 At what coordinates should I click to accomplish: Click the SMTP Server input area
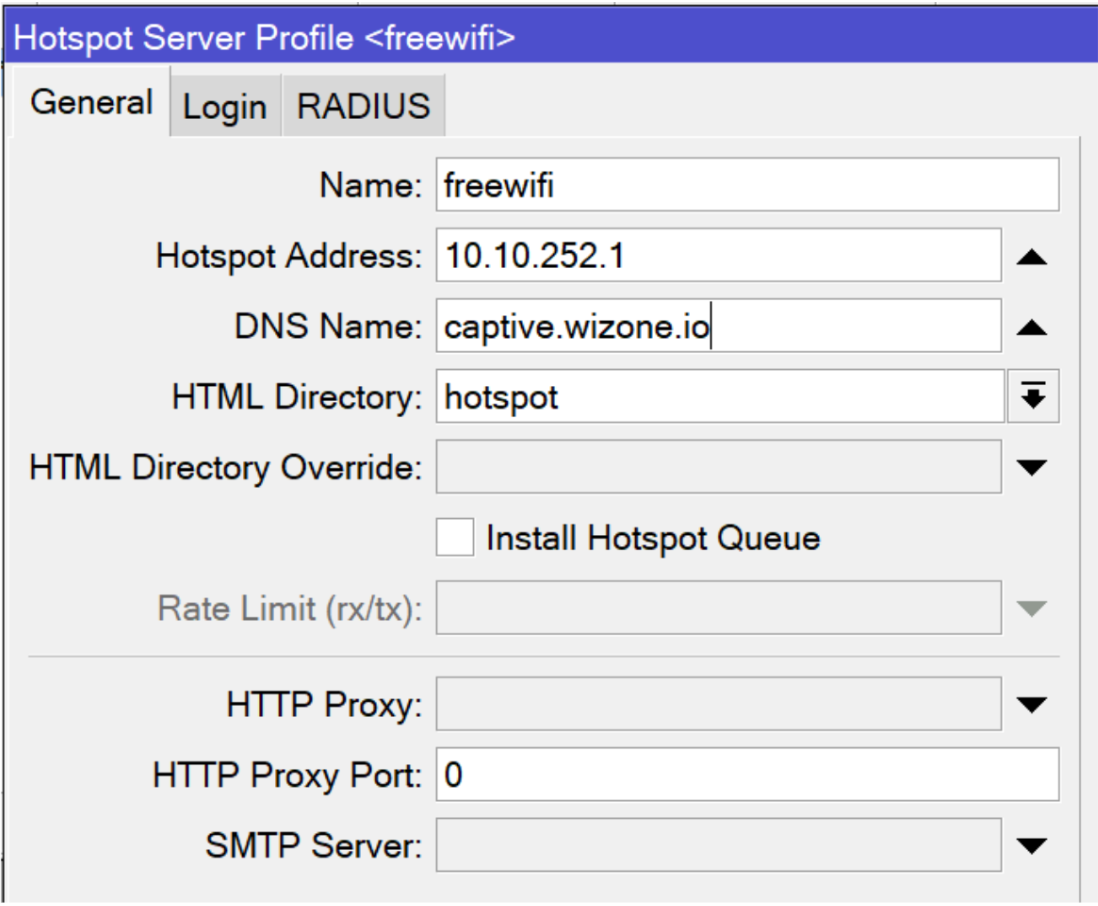coord(700,845)
